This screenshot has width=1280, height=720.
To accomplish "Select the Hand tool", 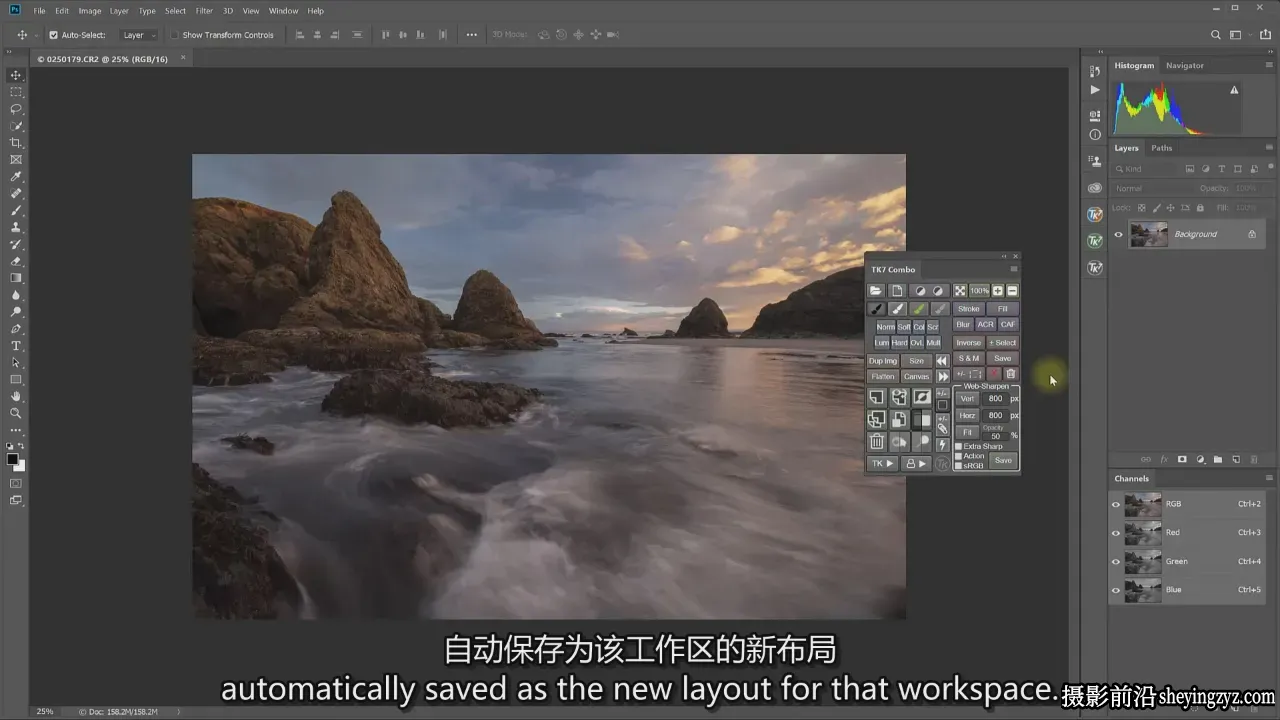I will point(16,397).
